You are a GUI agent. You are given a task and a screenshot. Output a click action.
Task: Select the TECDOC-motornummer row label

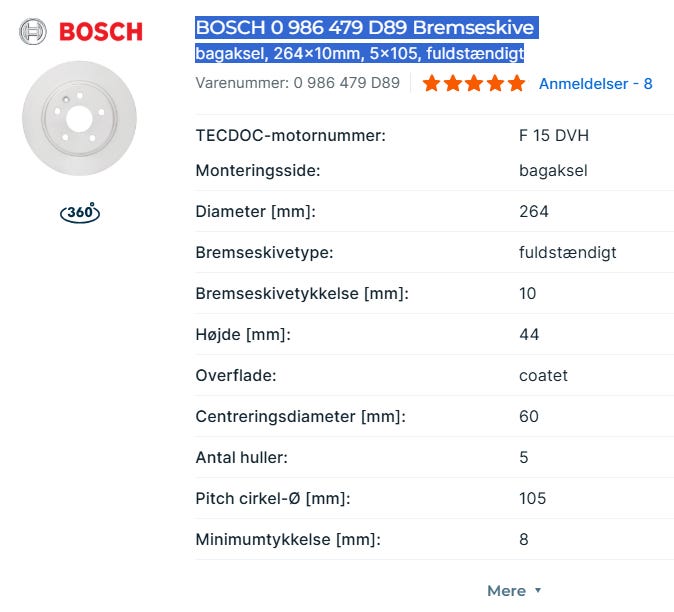(x=290, y=136)
